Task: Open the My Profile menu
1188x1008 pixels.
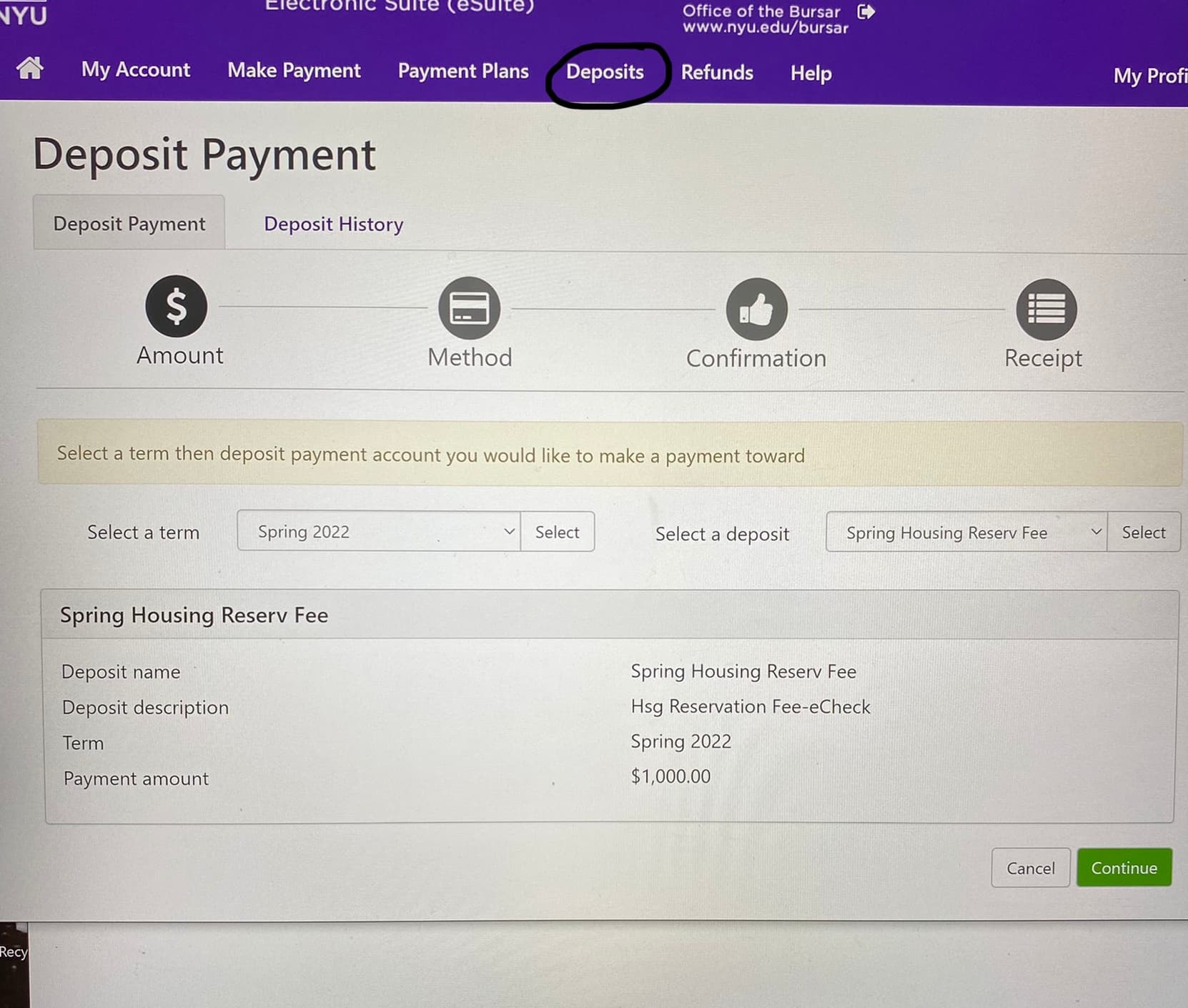Action: [x=1150, y=76]
